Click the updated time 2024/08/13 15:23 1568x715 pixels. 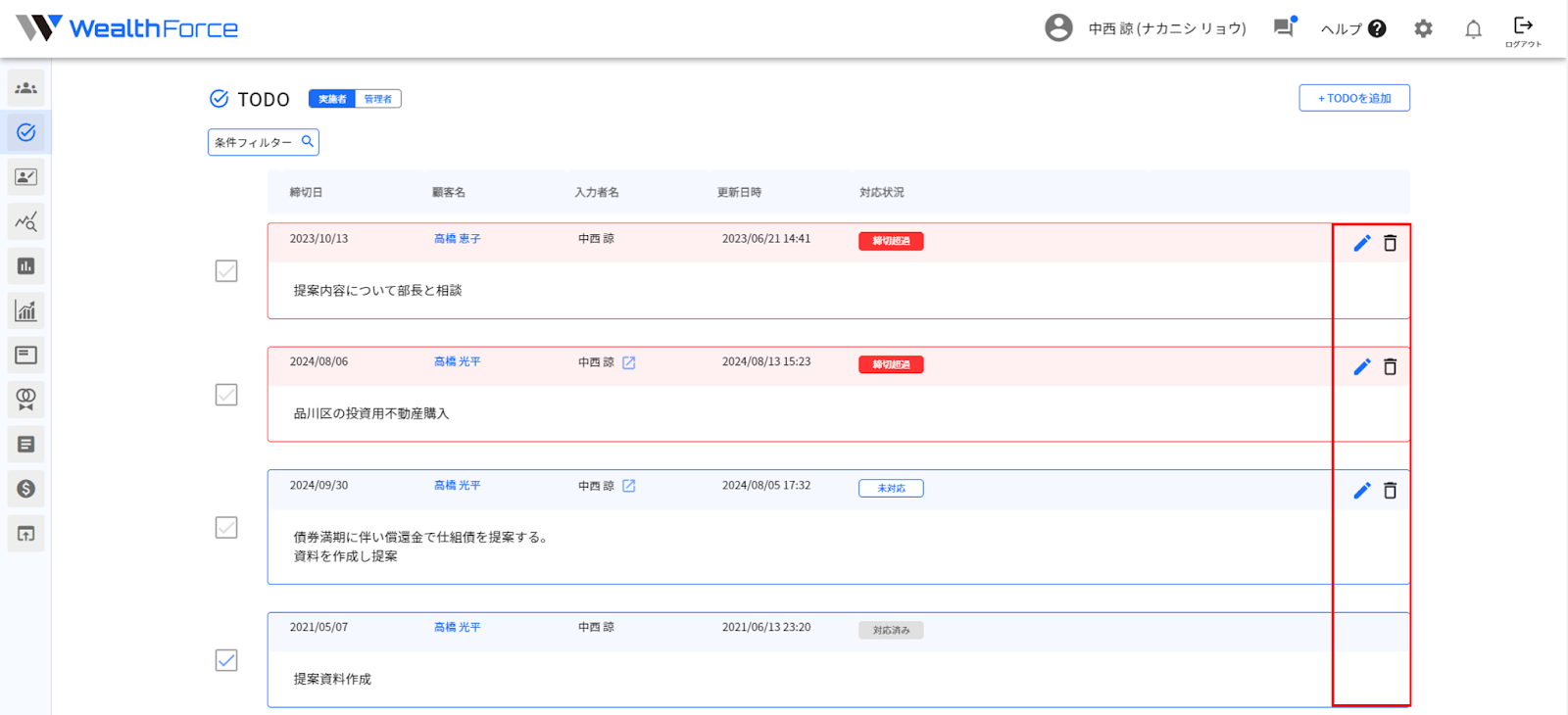click(766, 362)
